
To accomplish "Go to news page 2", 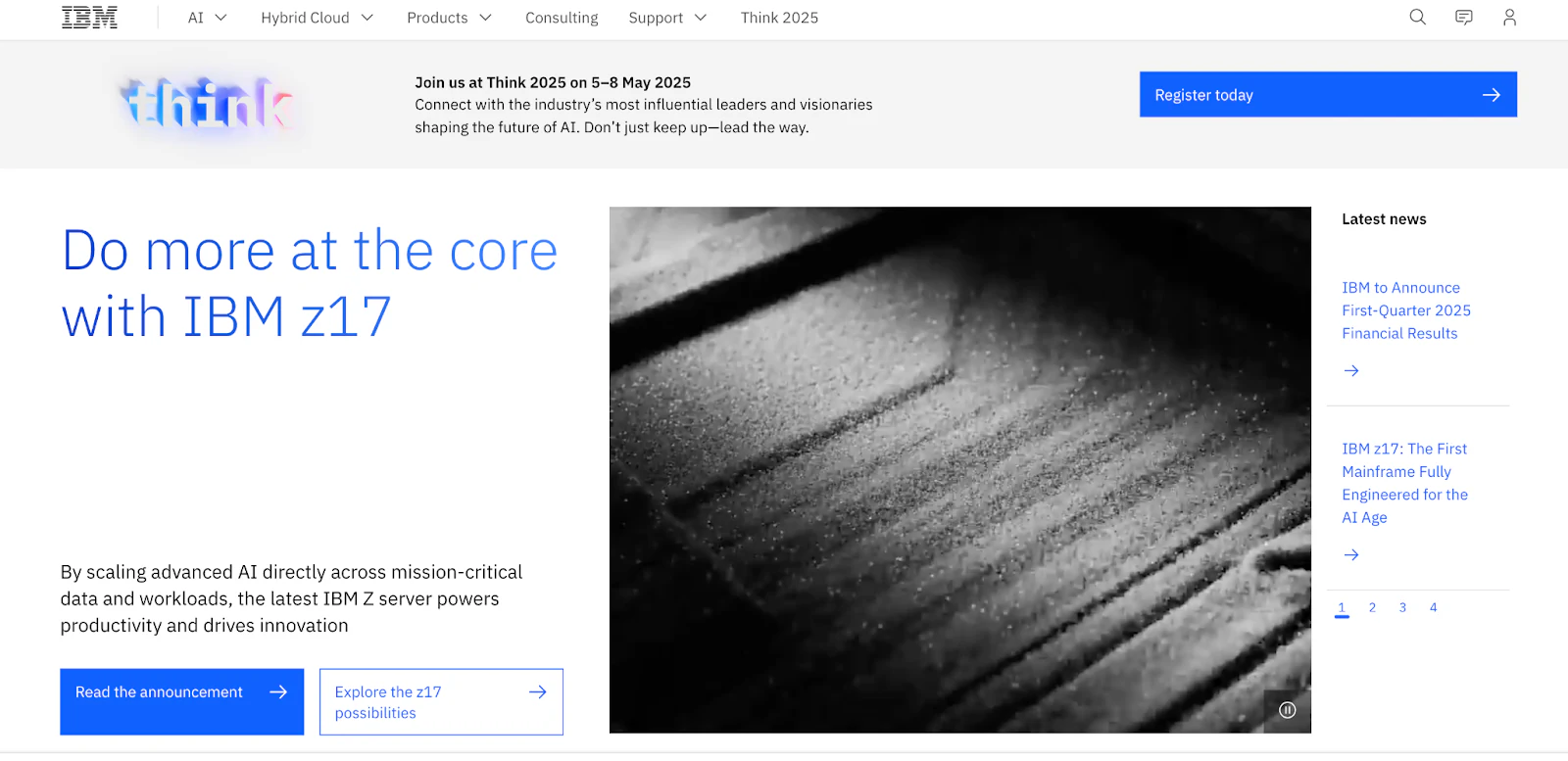I will click(1372, 608).
